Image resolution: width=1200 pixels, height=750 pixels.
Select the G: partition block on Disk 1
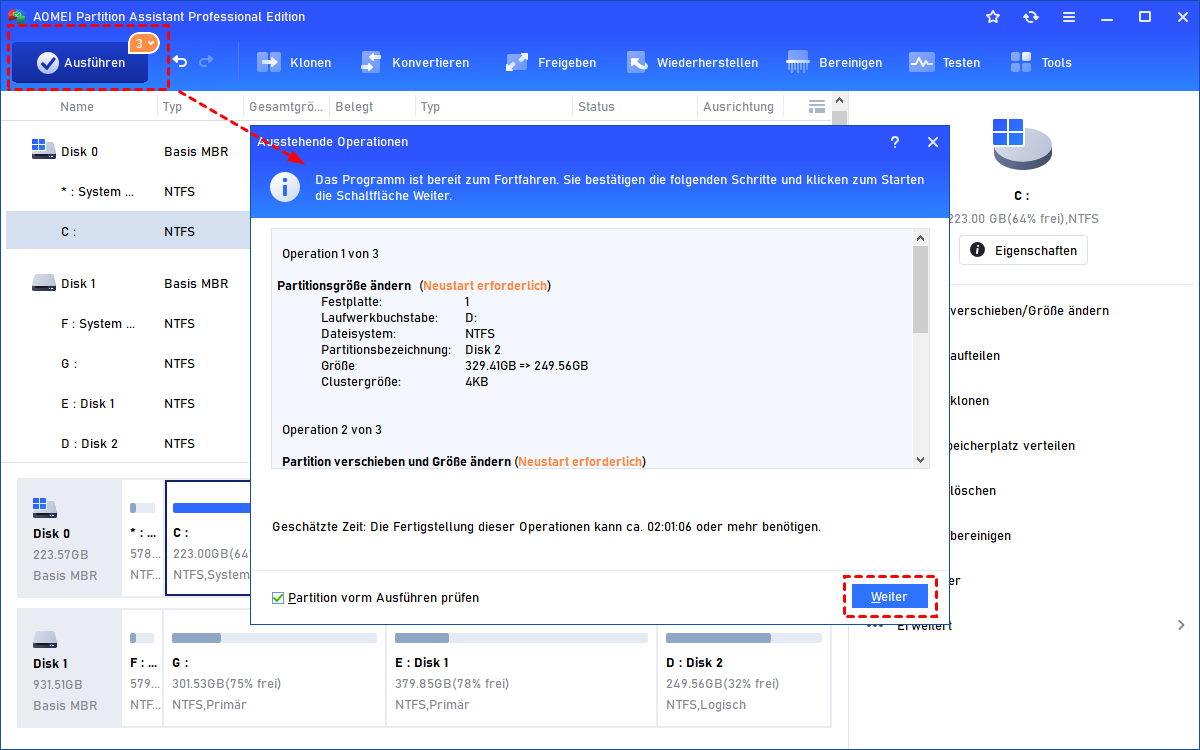pos(274,675)
